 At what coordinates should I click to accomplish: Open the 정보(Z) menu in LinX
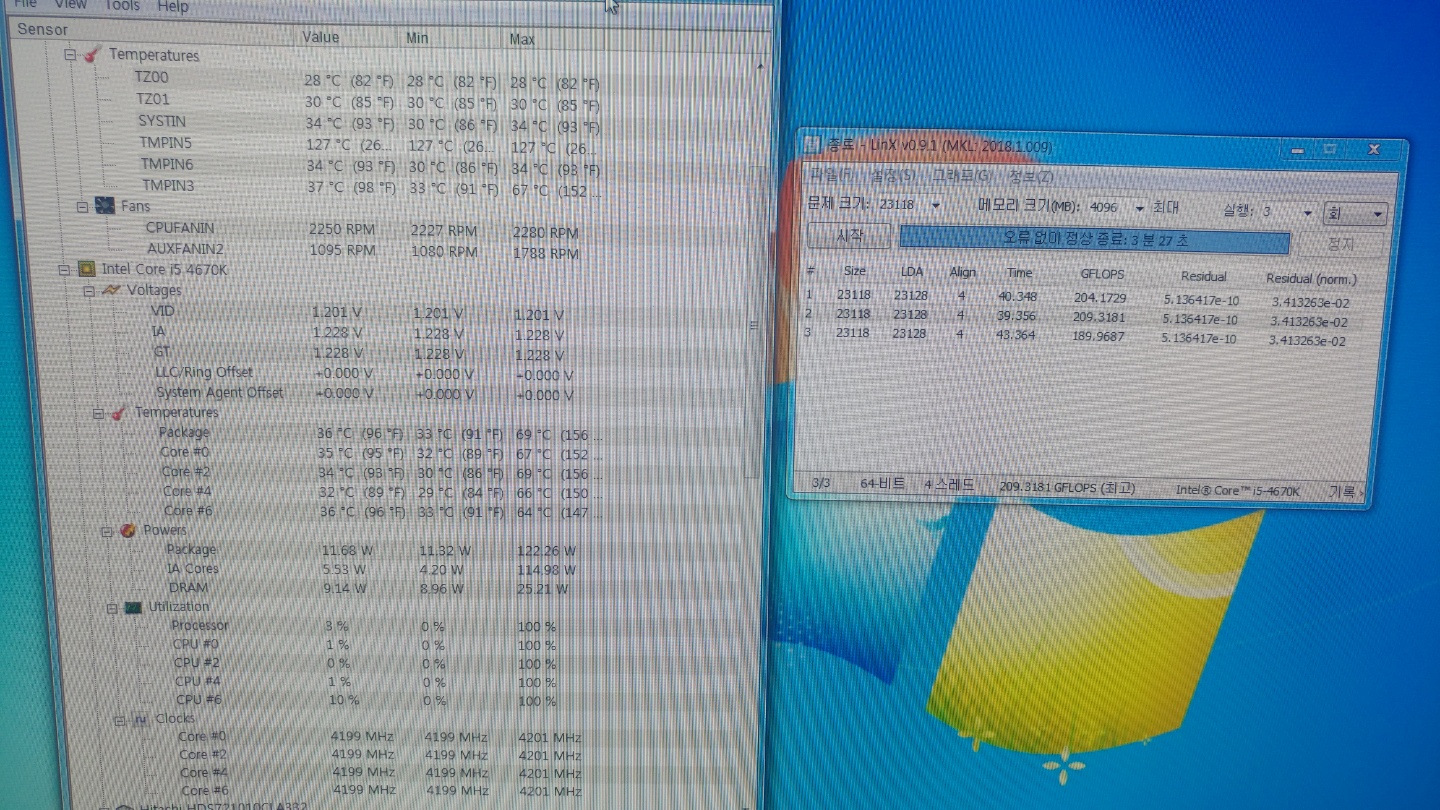tap(1030, 178)
